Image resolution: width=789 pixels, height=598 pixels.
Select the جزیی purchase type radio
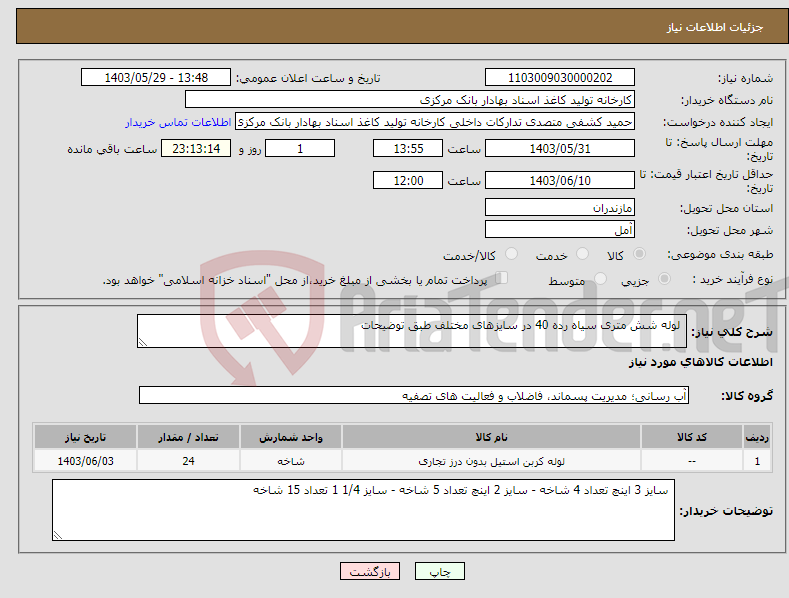point(664,278)
